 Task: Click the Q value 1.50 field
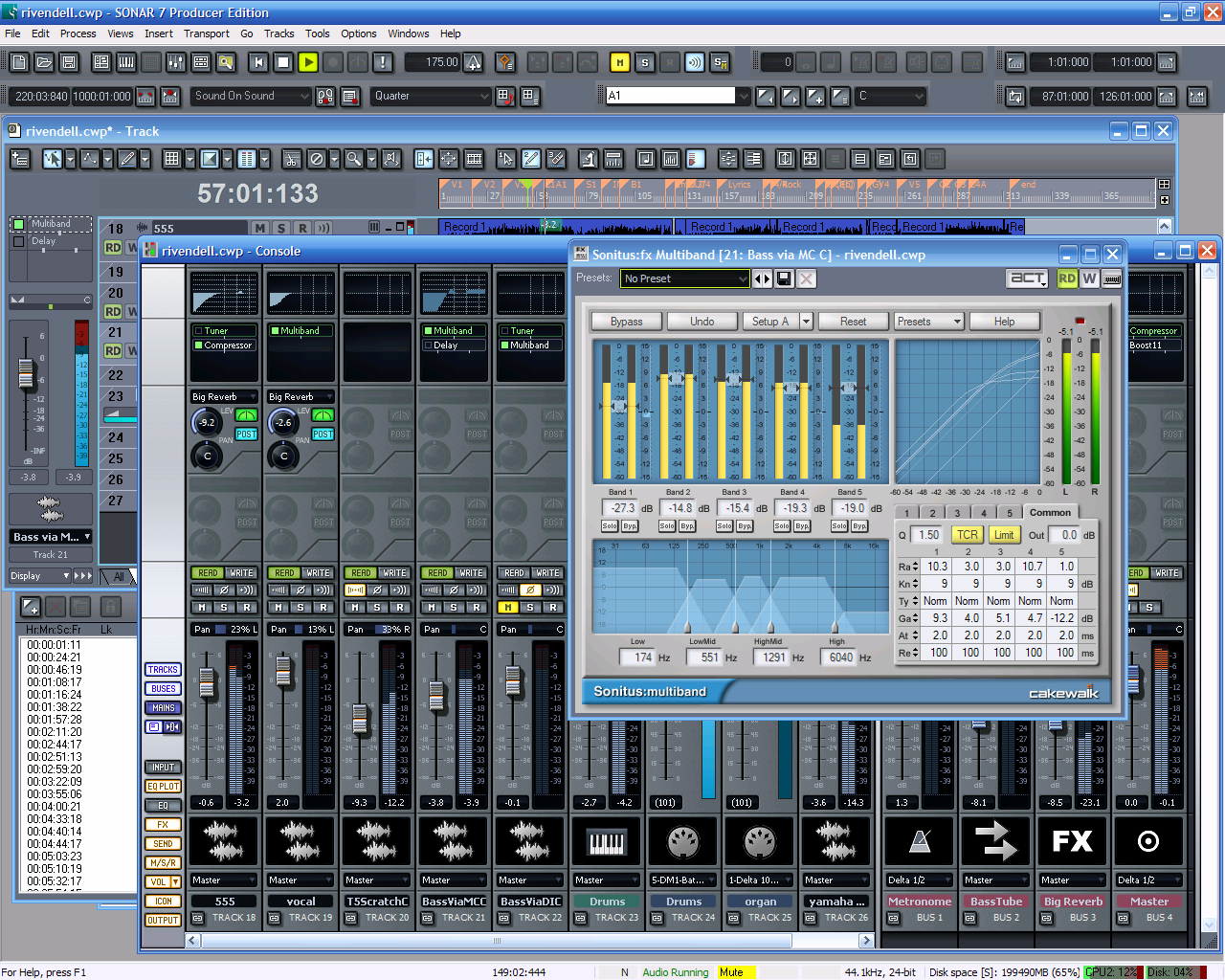pos(928,535)
